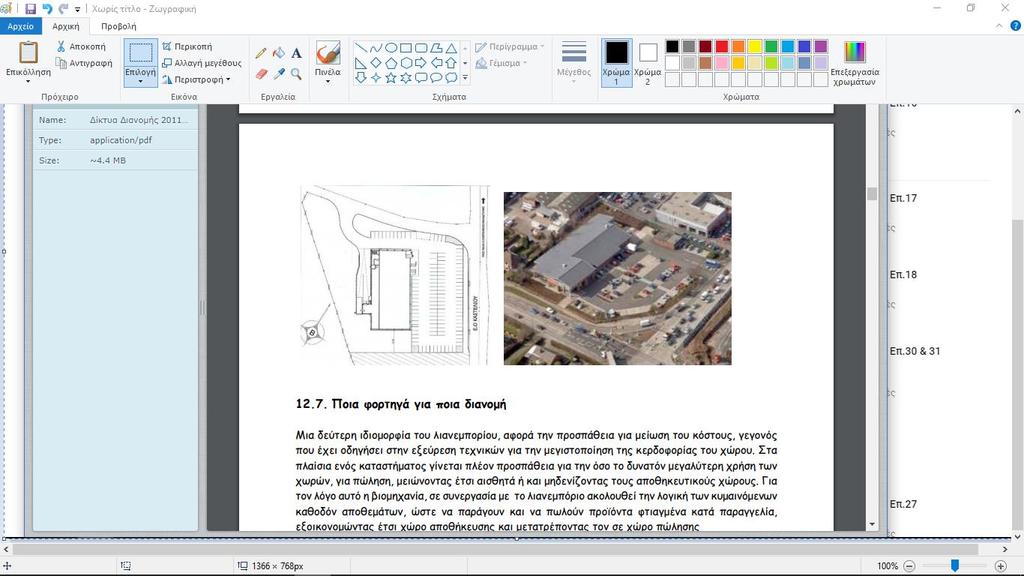Click Αντιγραφή to copy selection
The height and width of the screenshot is (576, 1024).
pyautogui.click(x=84, y=63)
